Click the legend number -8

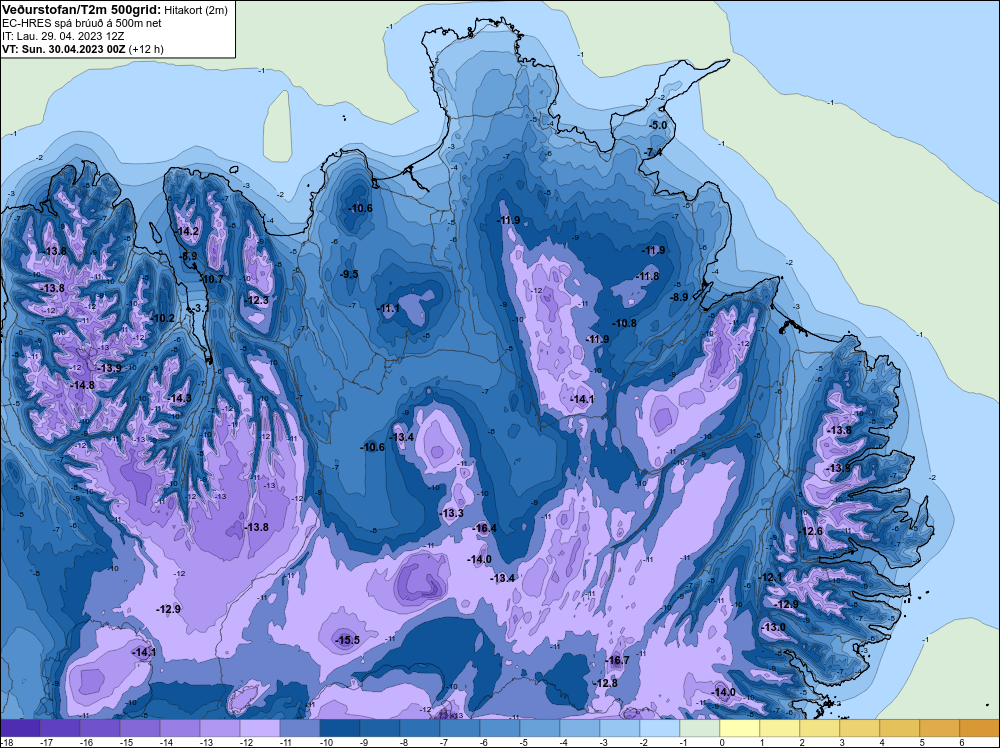405,742
